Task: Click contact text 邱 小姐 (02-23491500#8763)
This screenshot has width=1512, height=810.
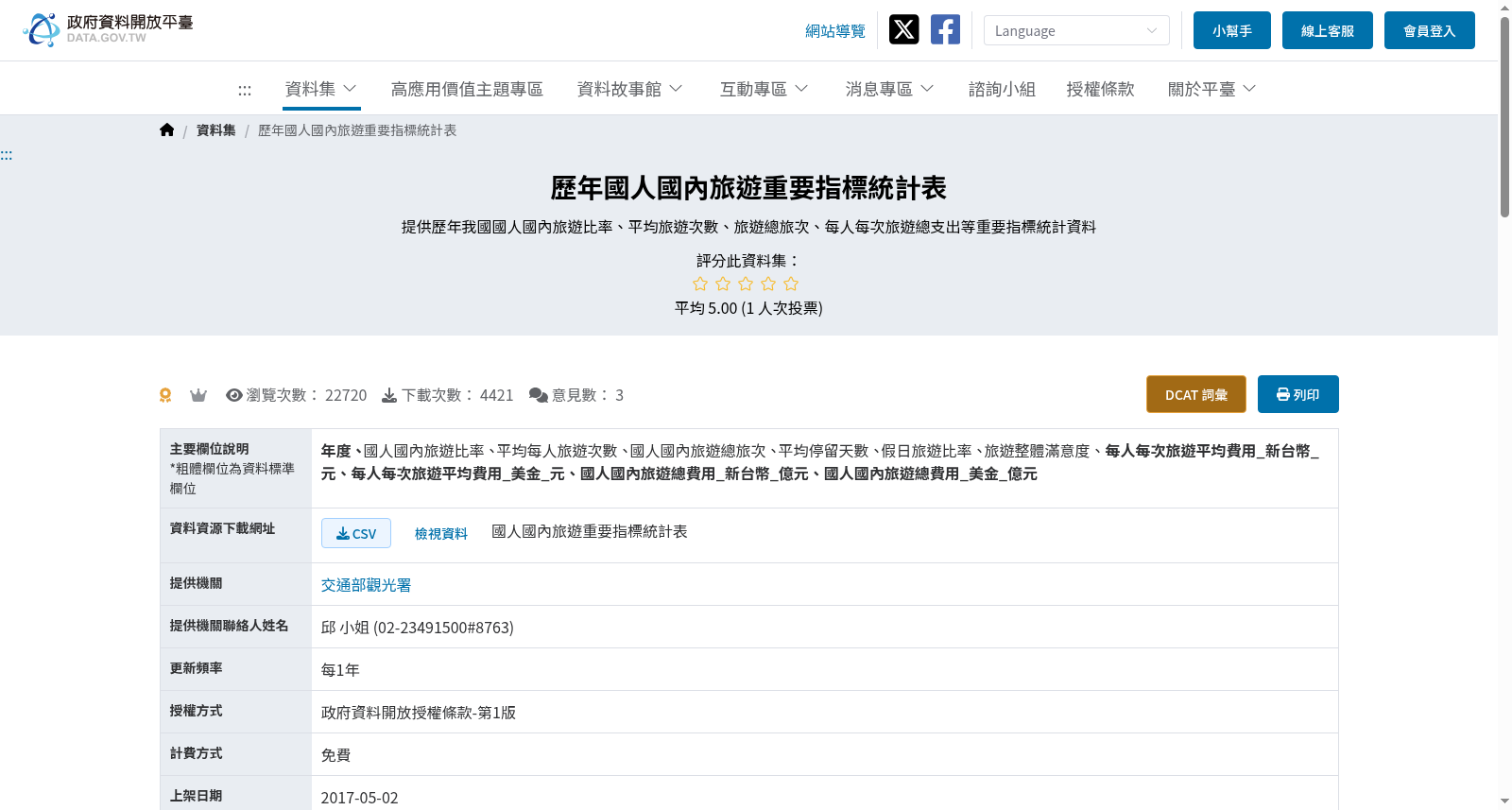Action: click(x=418, y=628)
